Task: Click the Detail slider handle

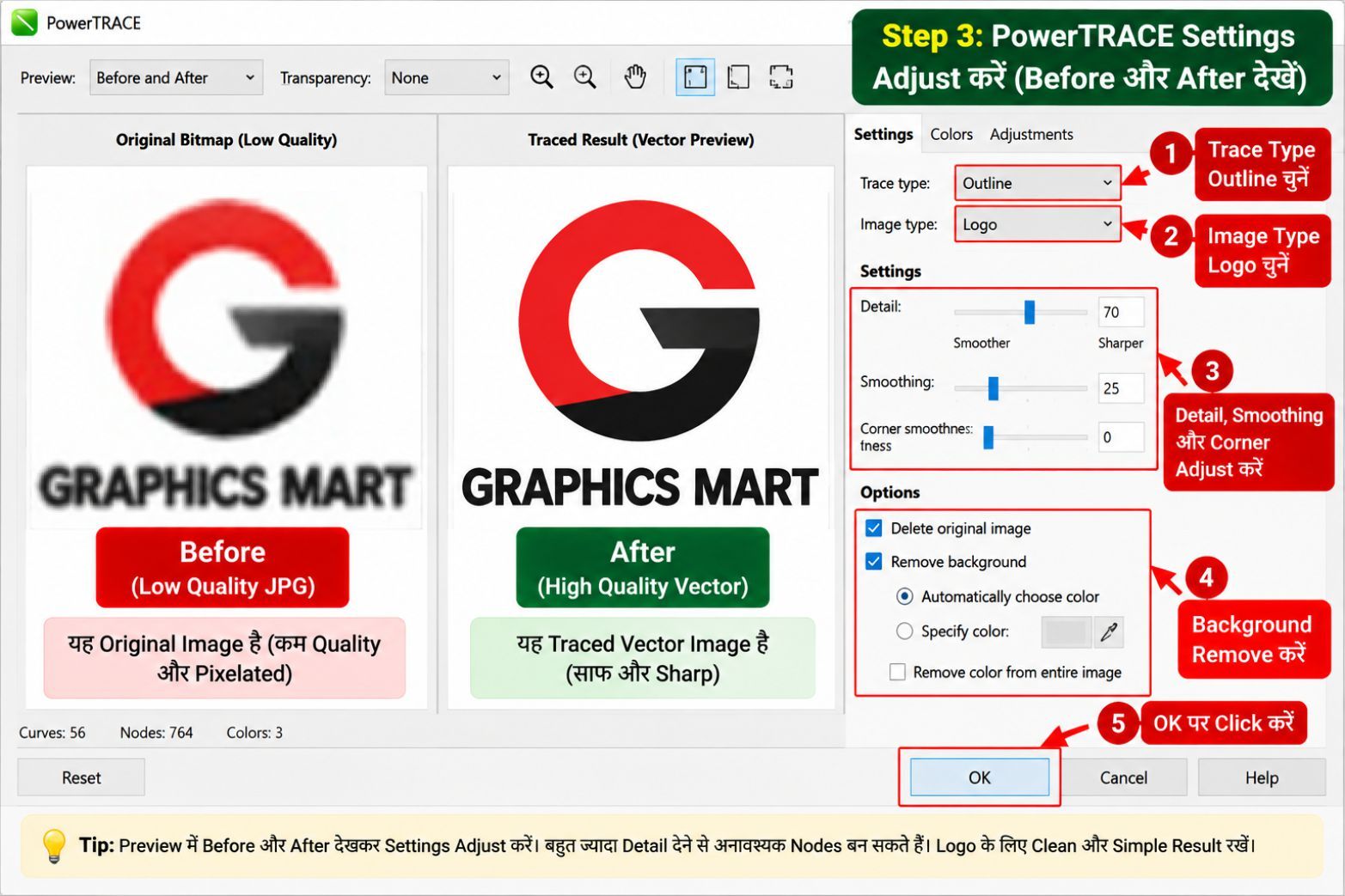Action: tap(1029, 312)
